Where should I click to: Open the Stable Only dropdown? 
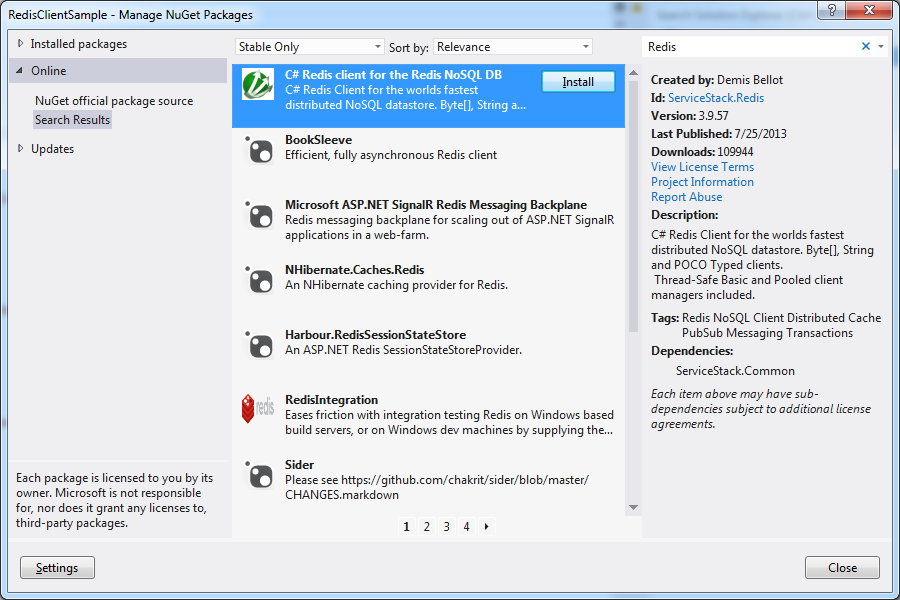[308, 46]
